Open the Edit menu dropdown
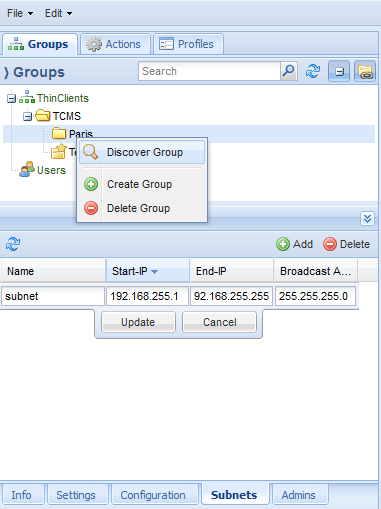 click(58, 13)
